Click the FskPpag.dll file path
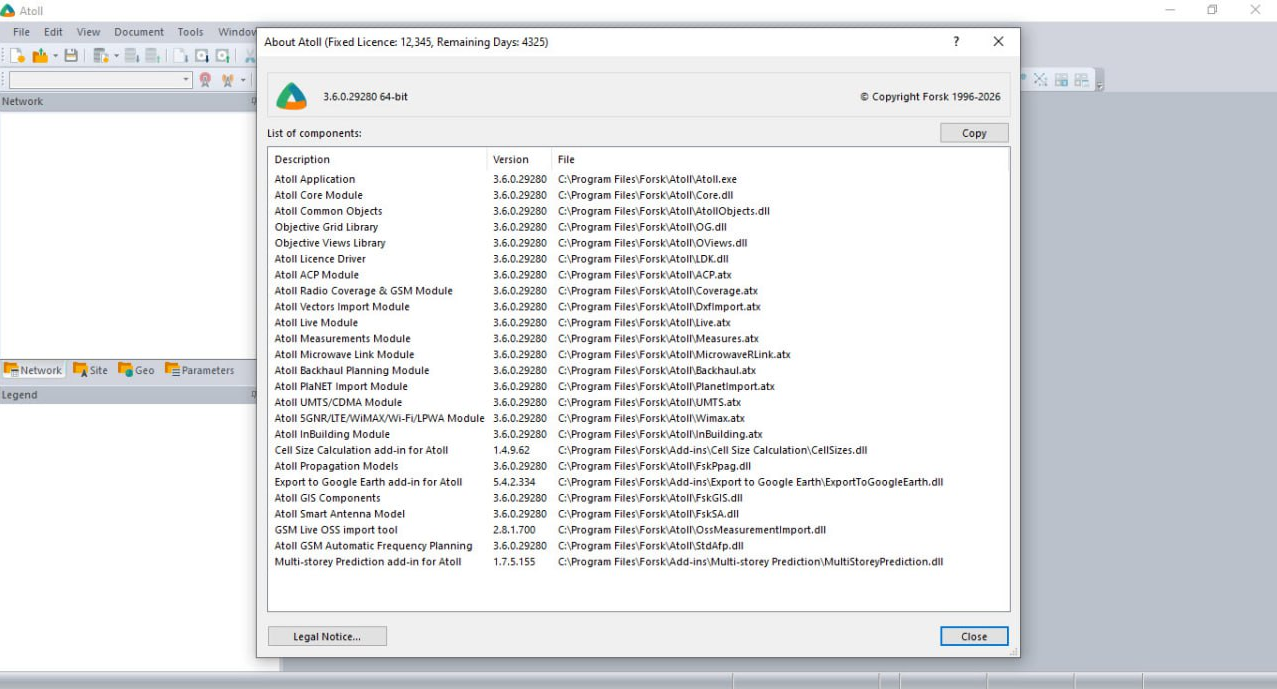This screenshot has height=689, width=1277. (654, 466)
